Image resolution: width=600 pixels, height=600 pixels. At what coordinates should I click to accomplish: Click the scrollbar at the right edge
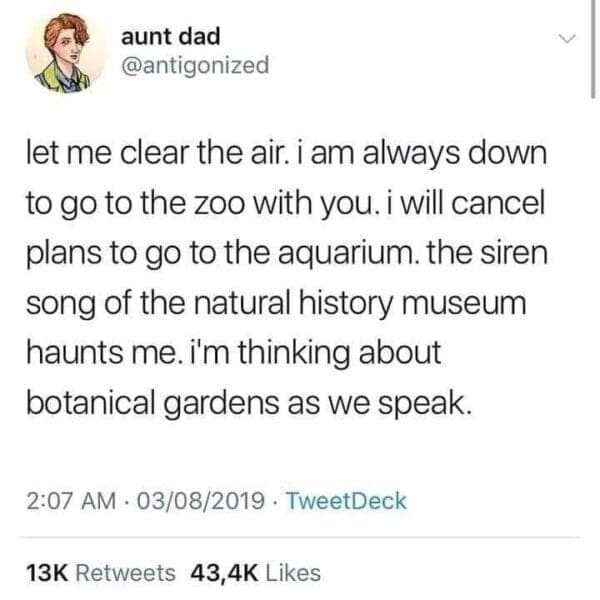[x=594, y=48]
